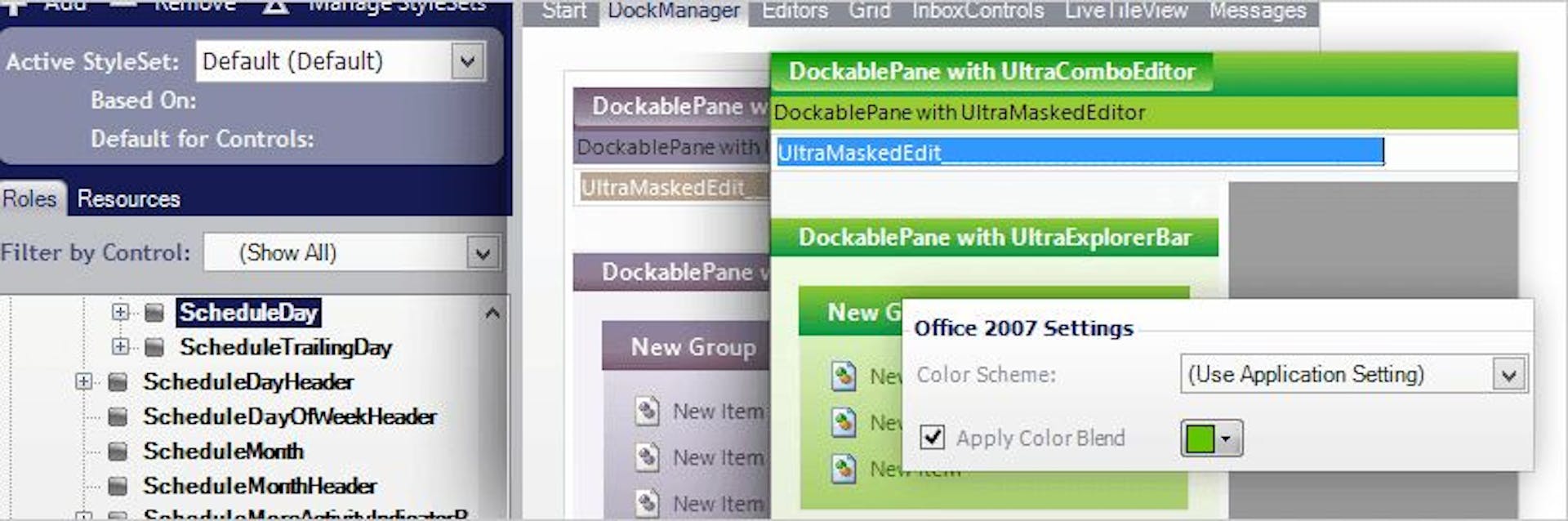Open the green color blend swatch picker
Viewport: 1568px width, 521px height.
coord(1212,439)
